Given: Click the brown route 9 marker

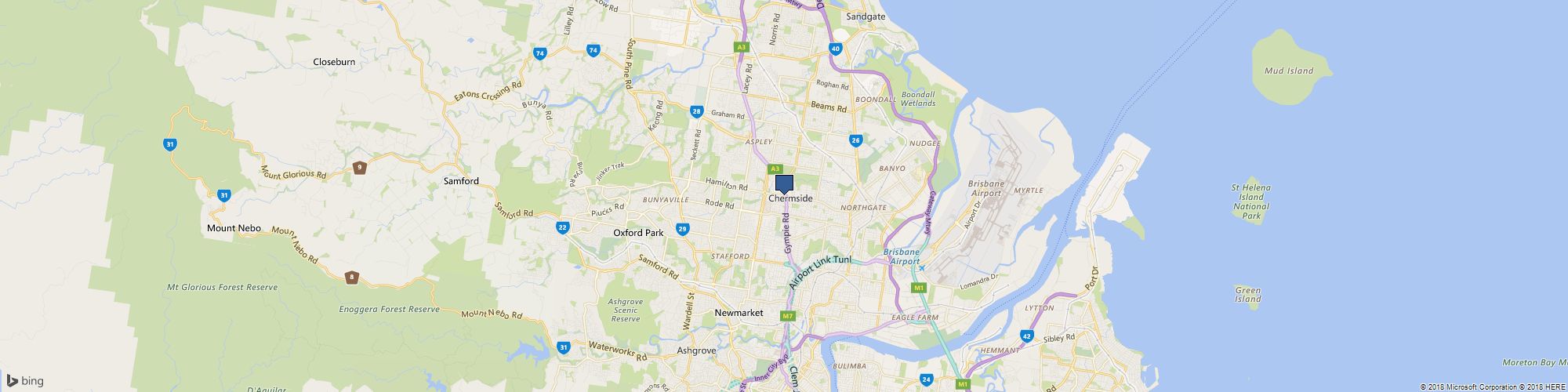Looking at the screenshot, I should [x=359, y=167].
